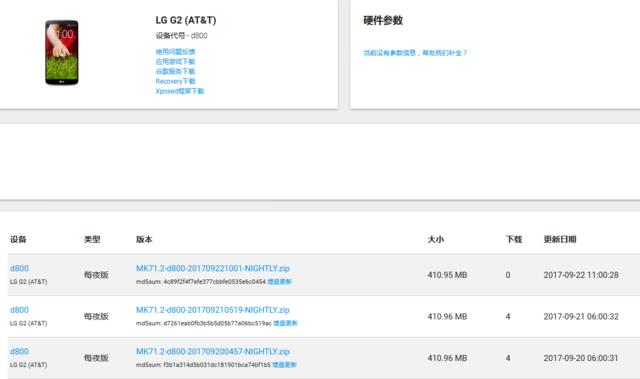Select md5sum f3b1a314d5b031dc181901bca74bf1b5 text
640x379 pixels.
click(203, 365)
